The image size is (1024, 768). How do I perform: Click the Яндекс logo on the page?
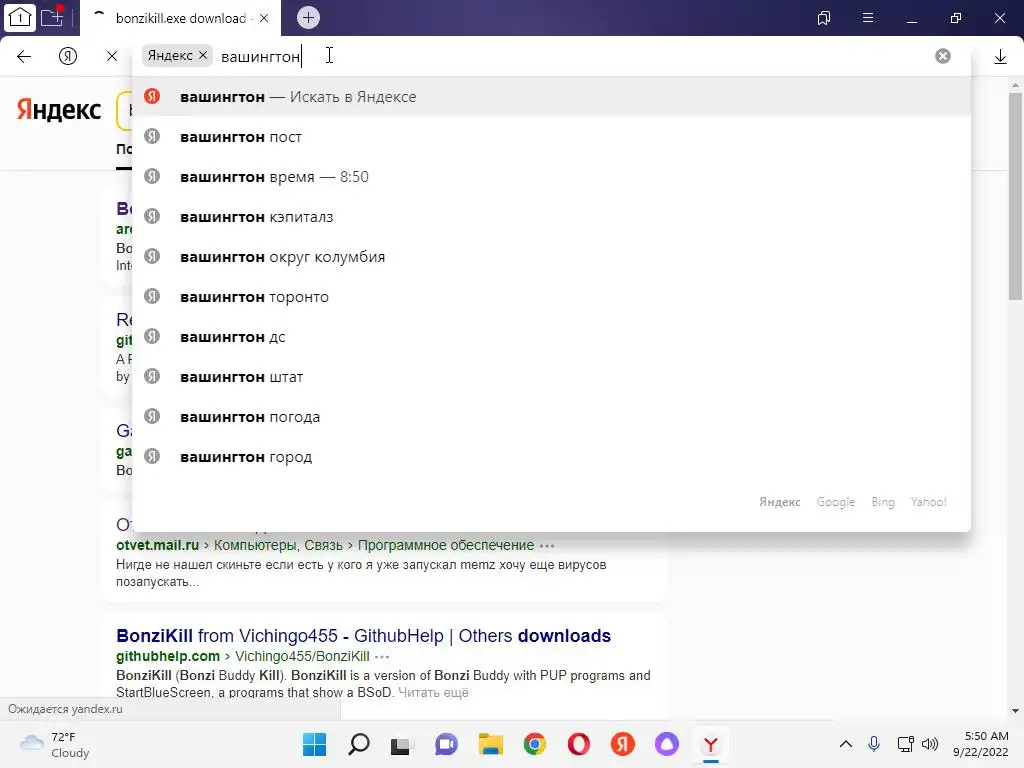[x=59, y=110]
